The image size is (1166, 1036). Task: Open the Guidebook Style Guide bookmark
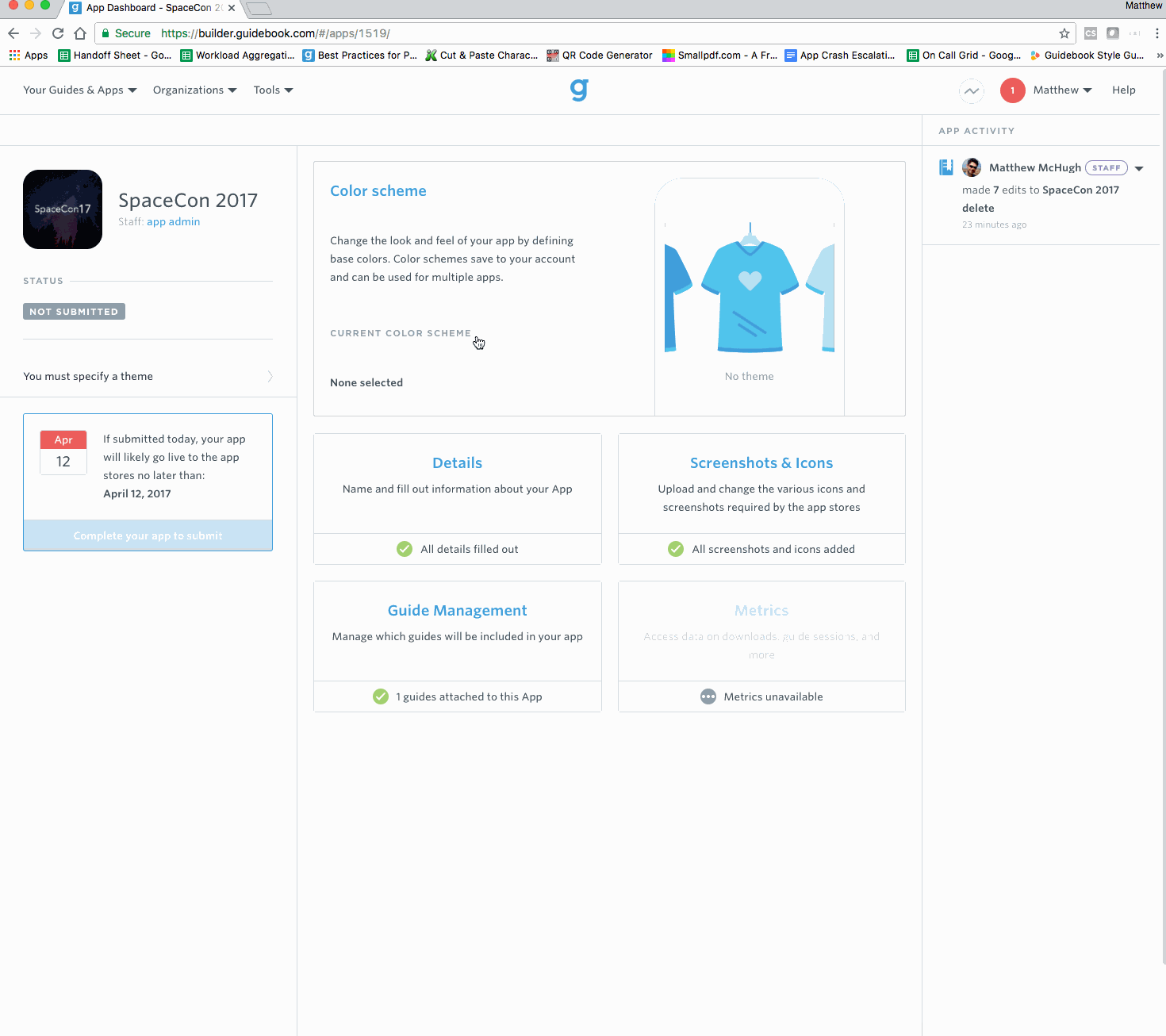pyautogui.click(x=1087, y=56)
